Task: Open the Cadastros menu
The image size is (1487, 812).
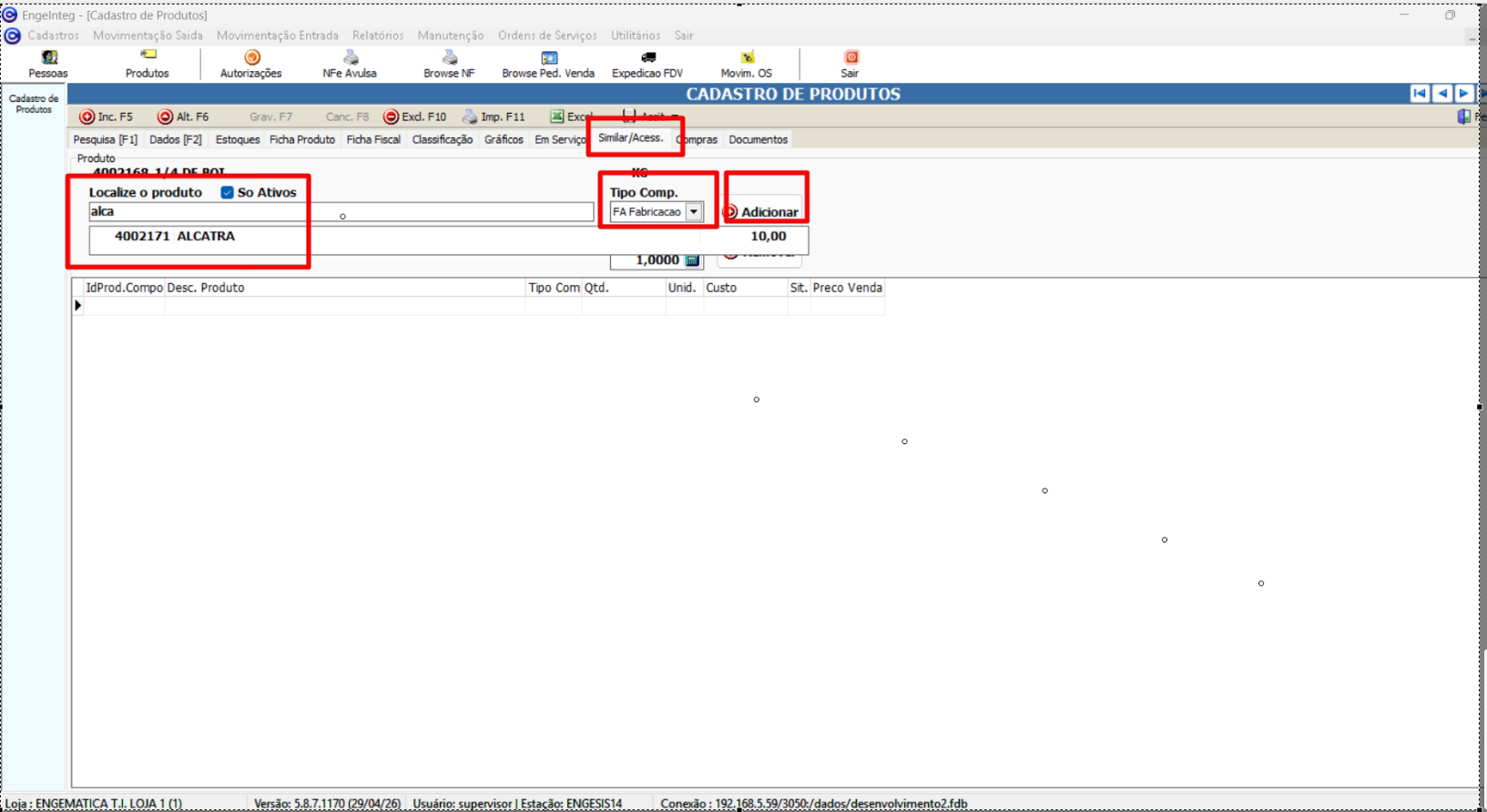Action: (x=53, y=36)
